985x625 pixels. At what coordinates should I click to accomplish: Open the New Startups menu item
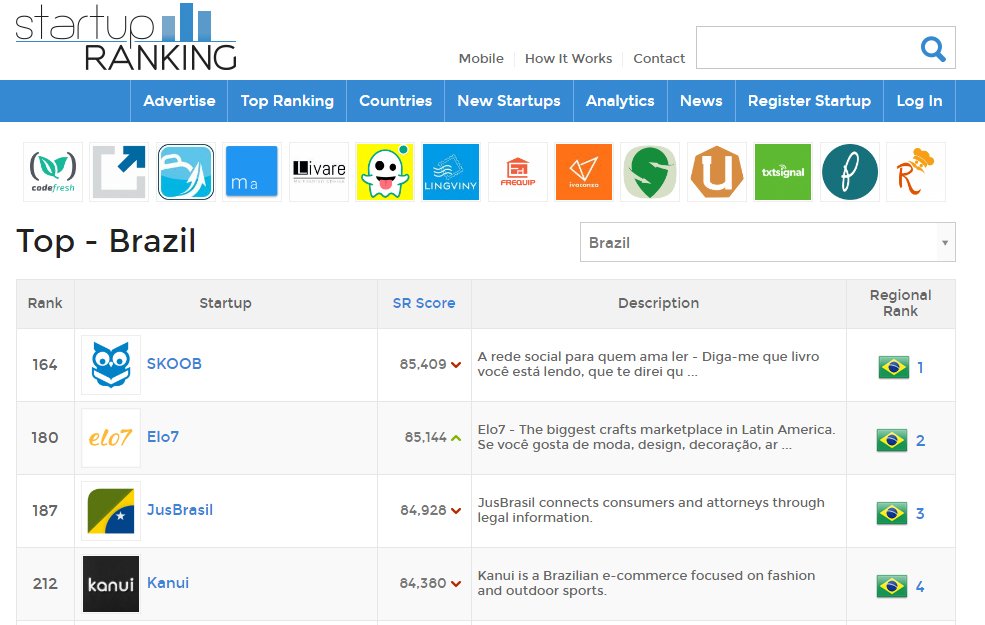point(509,101)
